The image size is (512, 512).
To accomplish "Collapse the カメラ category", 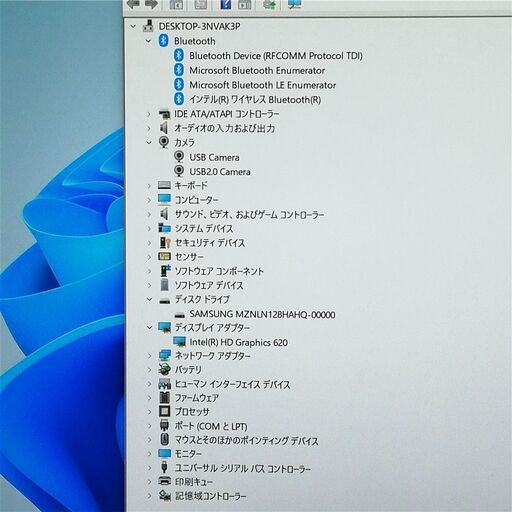I will click(x=149, y=142).
